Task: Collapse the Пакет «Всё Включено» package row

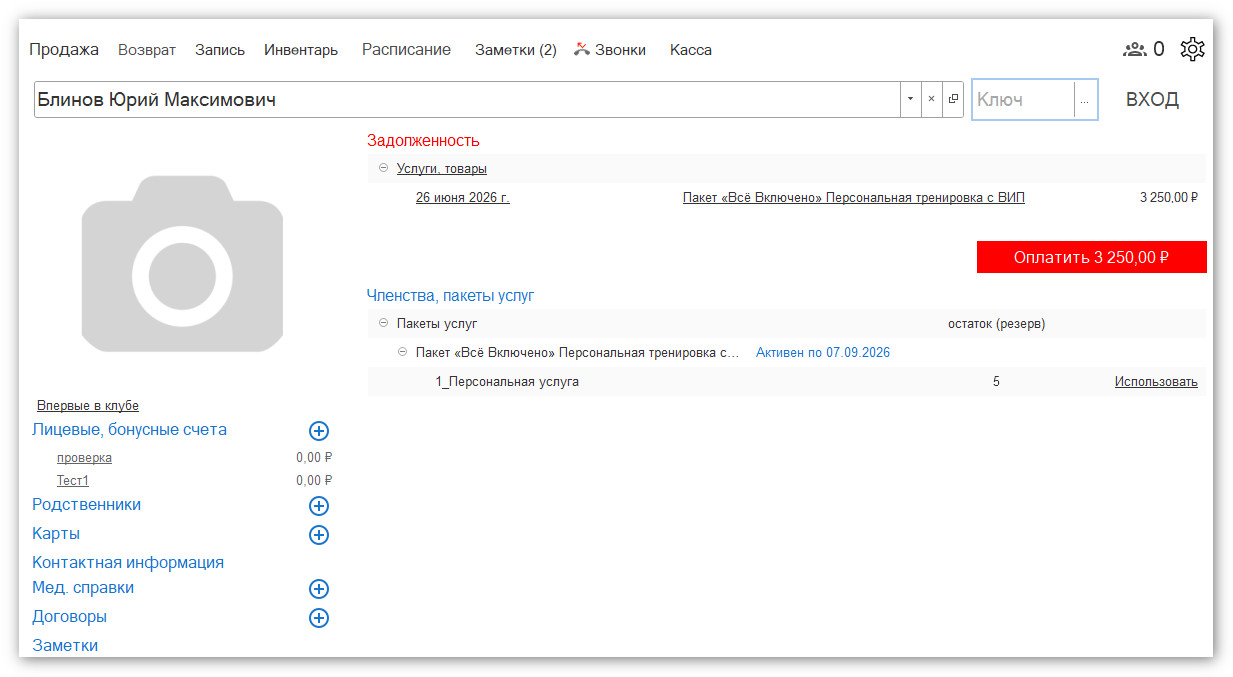Action: coord(402,352)
